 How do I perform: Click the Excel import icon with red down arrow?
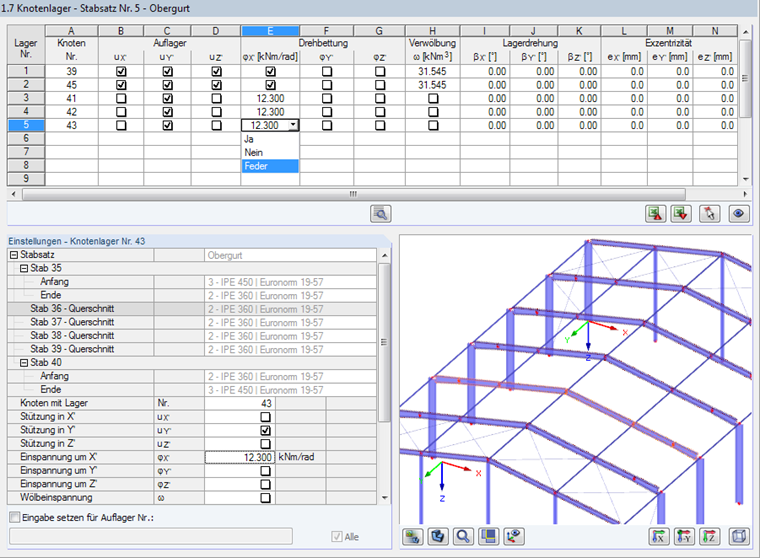[x=681, y=214]
